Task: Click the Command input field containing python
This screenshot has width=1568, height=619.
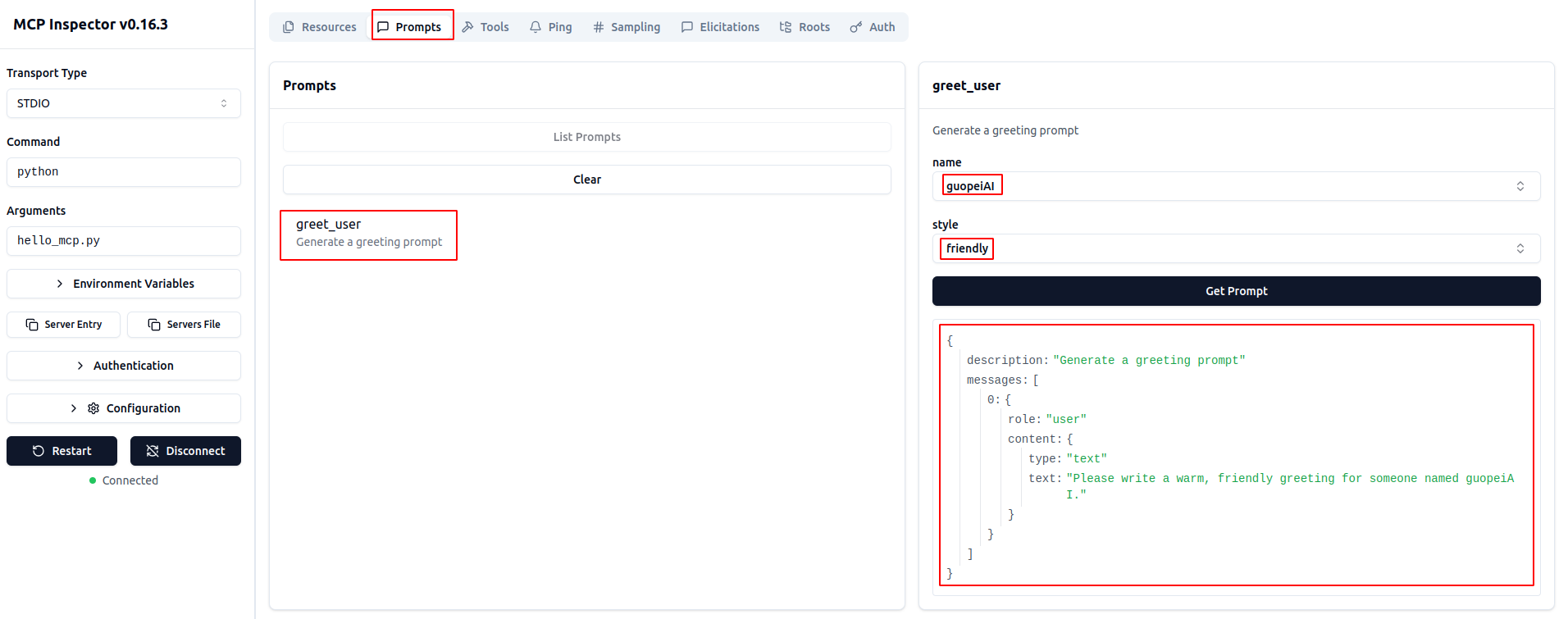Action: tap(124, 172)
